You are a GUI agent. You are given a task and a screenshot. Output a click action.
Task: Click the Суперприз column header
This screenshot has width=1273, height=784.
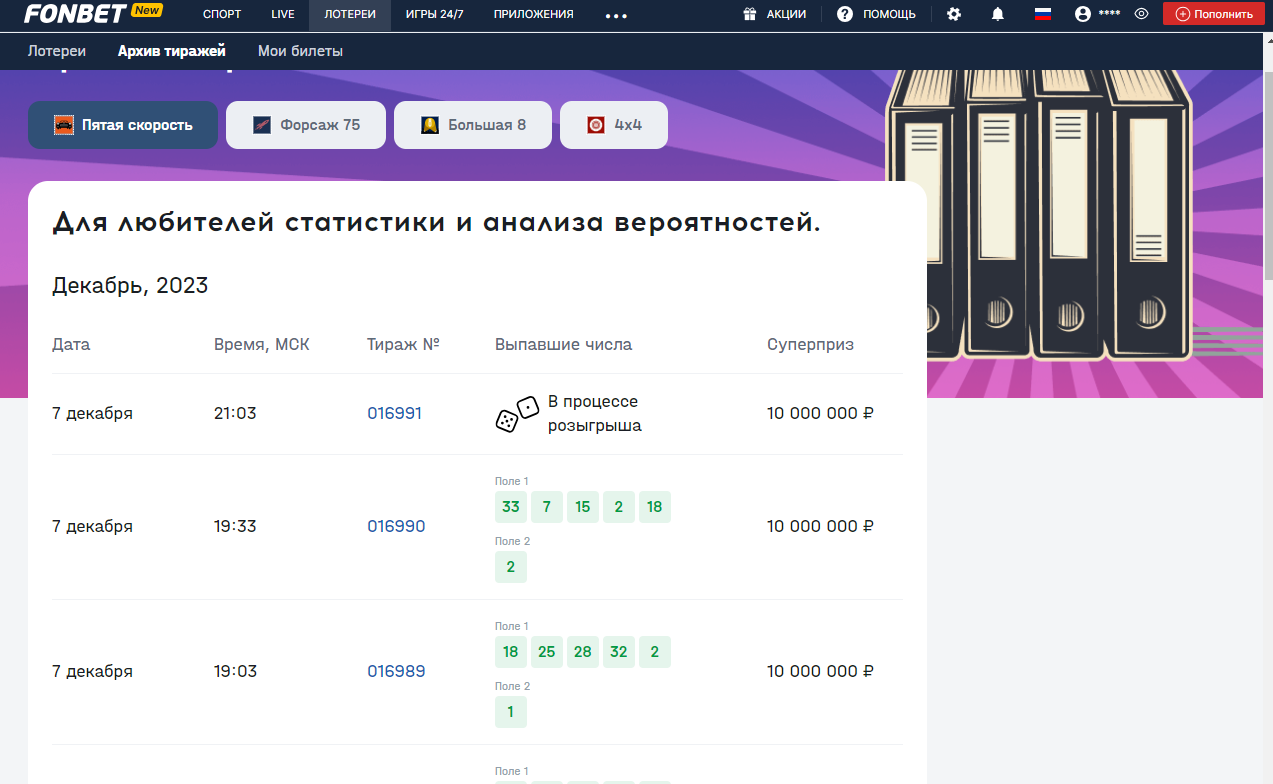coord(811,345)
